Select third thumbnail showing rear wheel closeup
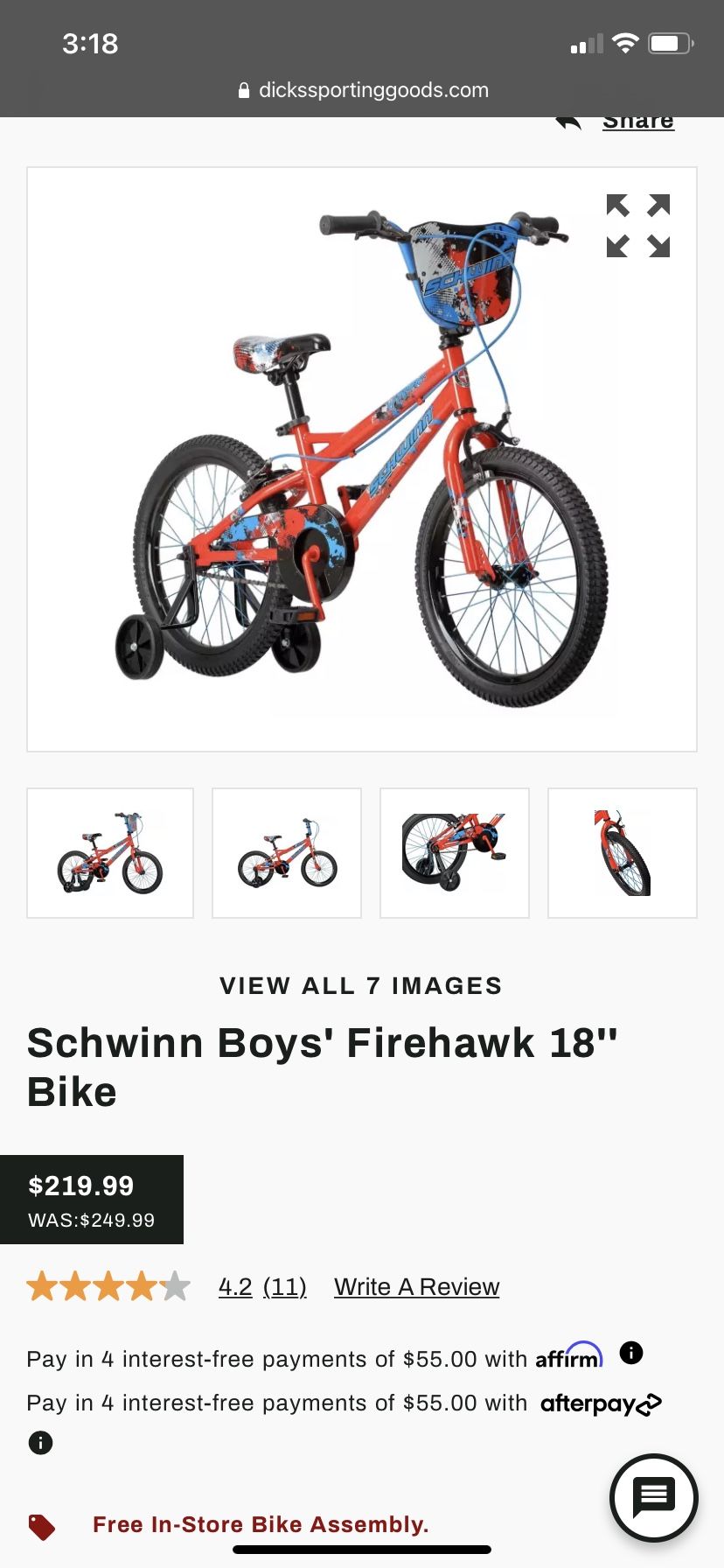Screen dimensions: 724x1568 [455, 853]
